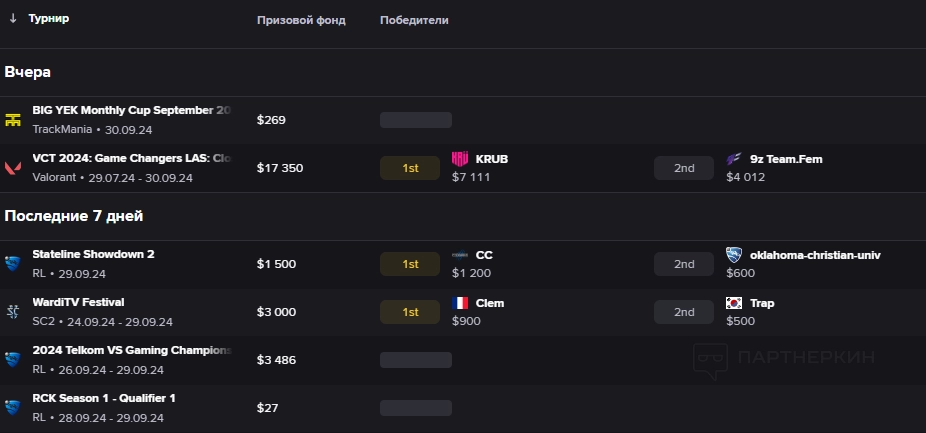
Task: Open the VCT 2024 Game Changers LAS tournament
Action: 131,158
